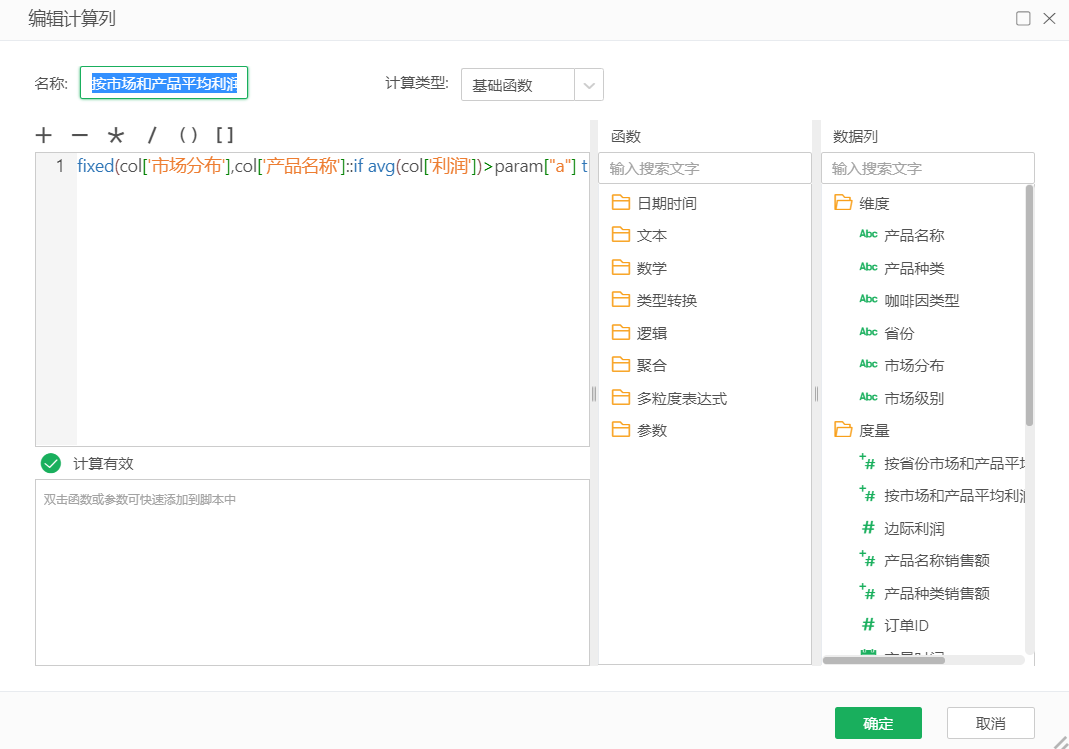Collapse the 维度 folder
The width and height of the screenshot is (1069, 749).
pos(873,203)
